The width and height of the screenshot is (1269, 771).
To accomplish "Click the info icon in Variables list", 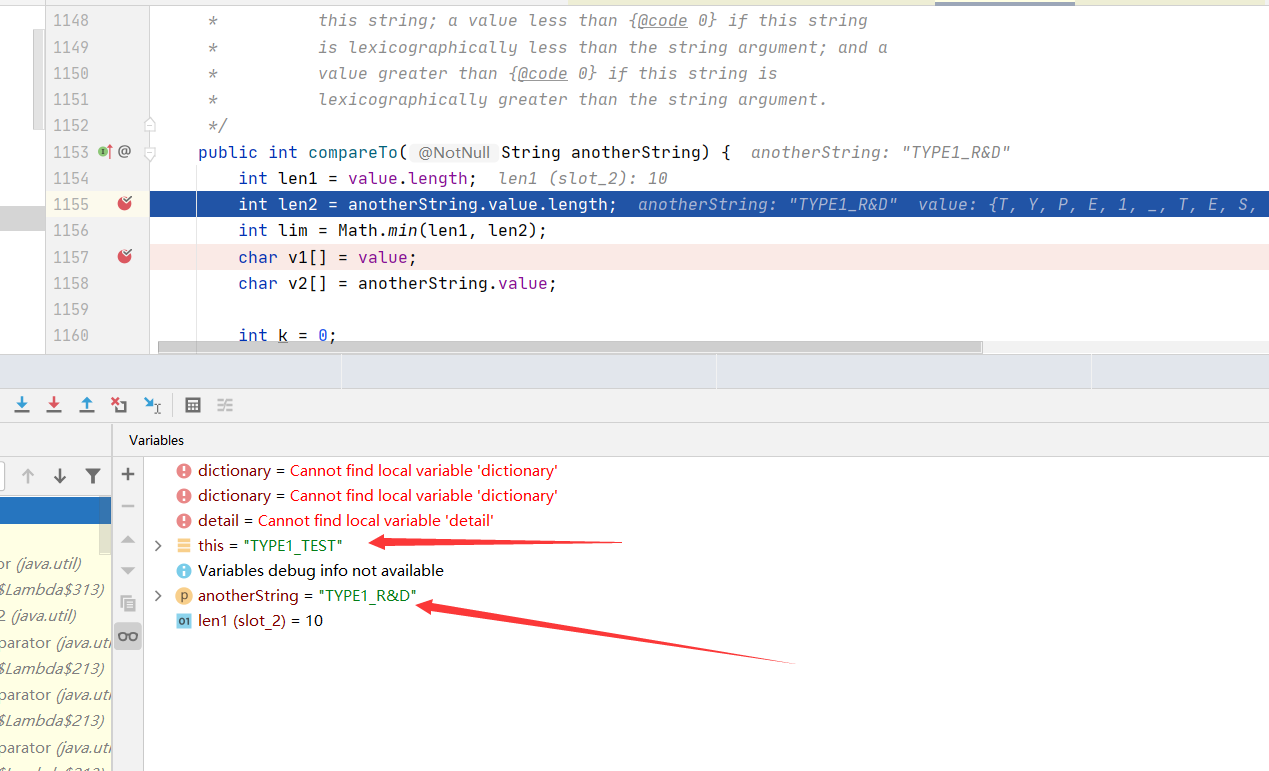I will (x=183, y=570).
